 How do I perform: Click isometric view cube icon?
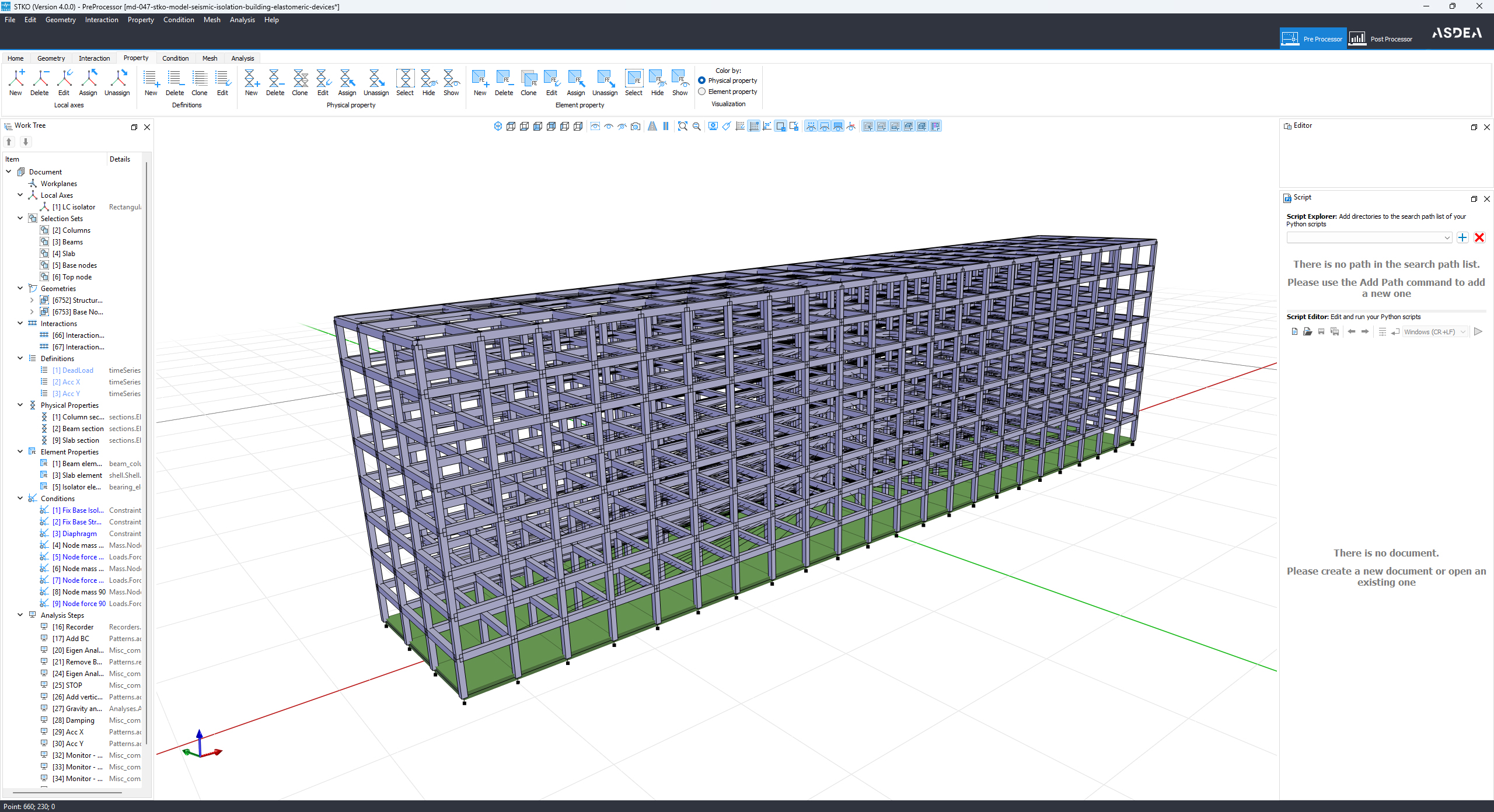click(498, 126)
